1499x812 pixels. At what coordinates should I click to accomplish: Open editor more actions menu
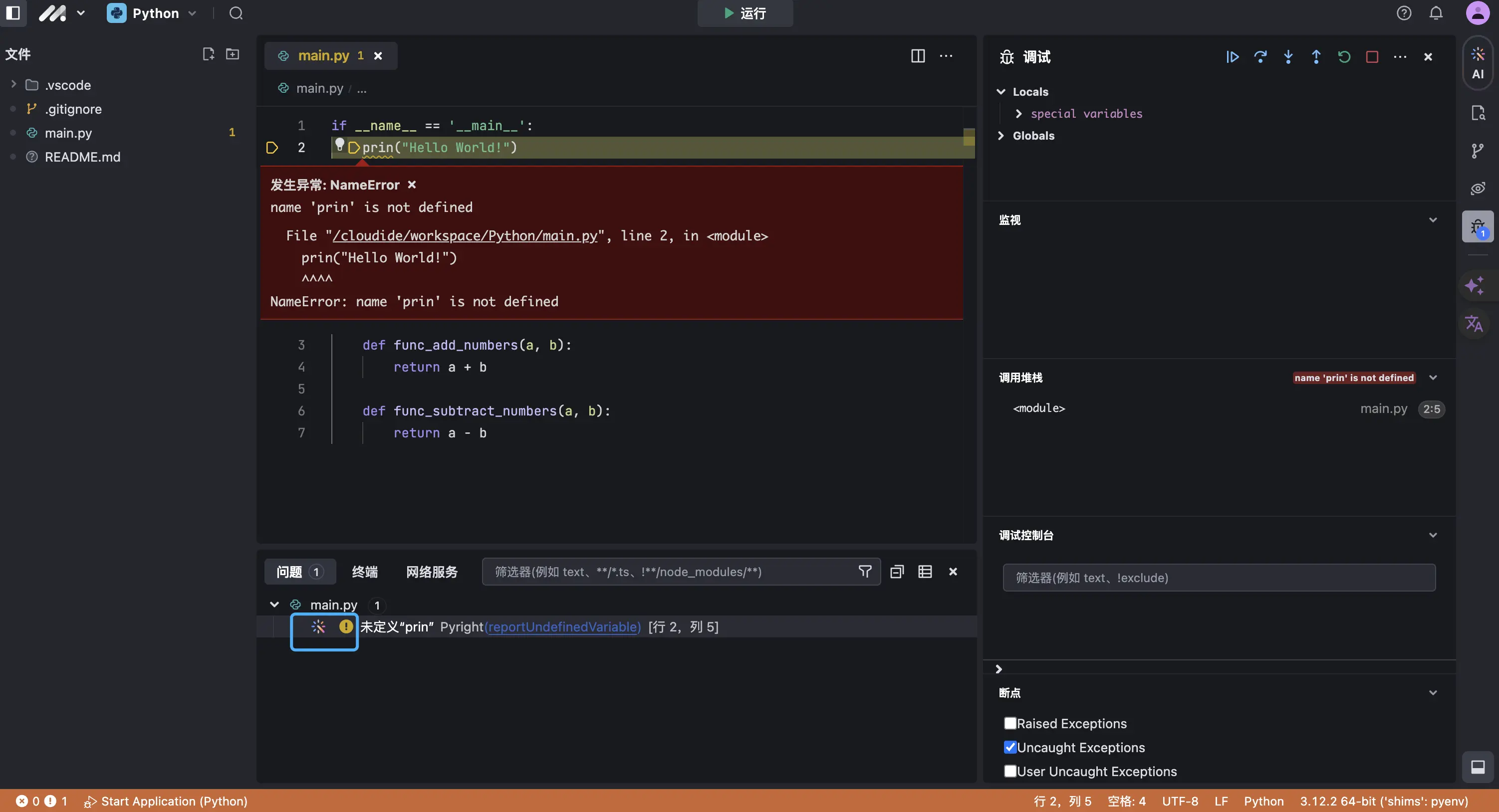(x=946, y=55)
